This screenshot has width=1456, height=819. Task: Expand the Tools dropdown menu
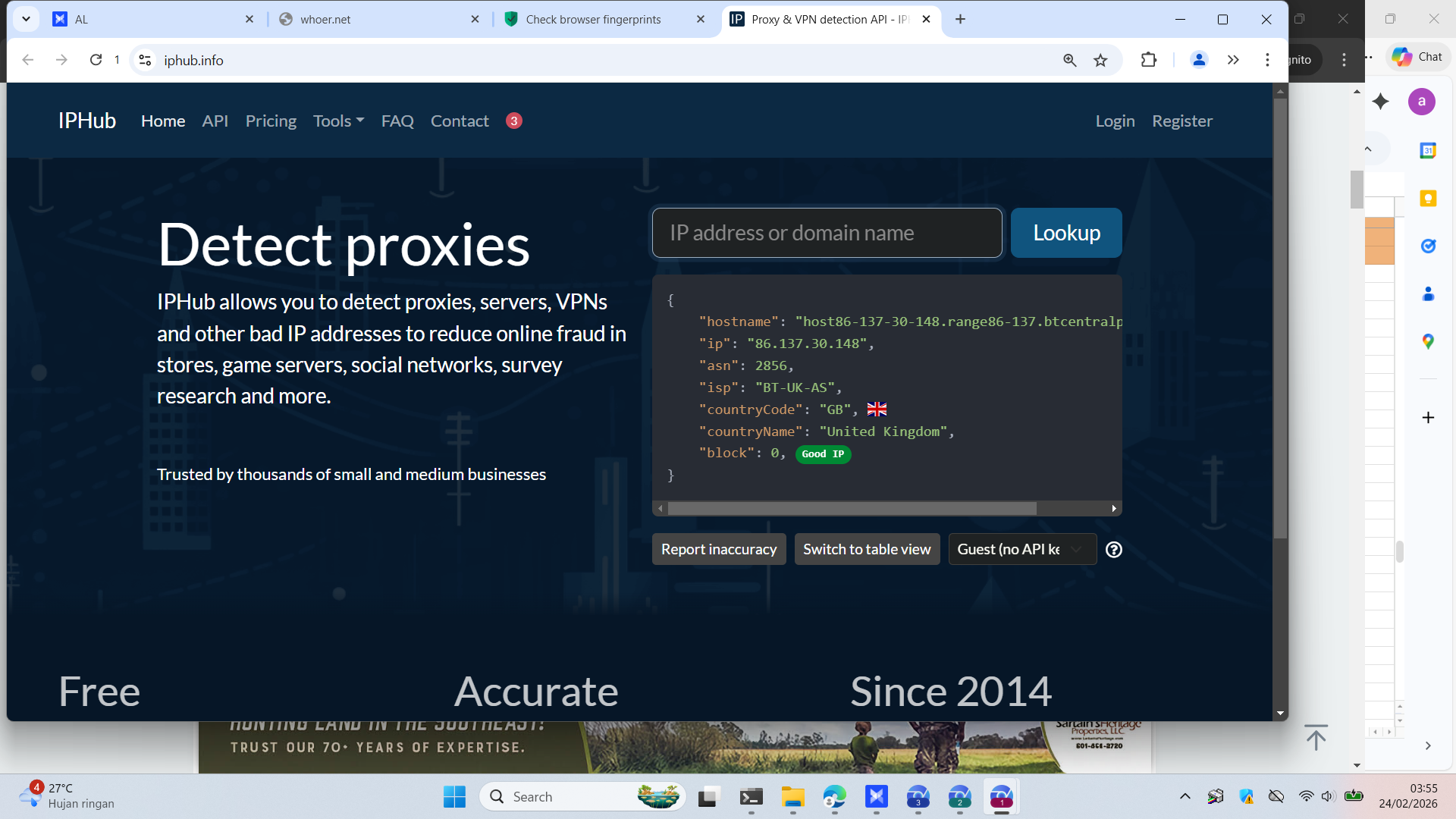(338, 121)
